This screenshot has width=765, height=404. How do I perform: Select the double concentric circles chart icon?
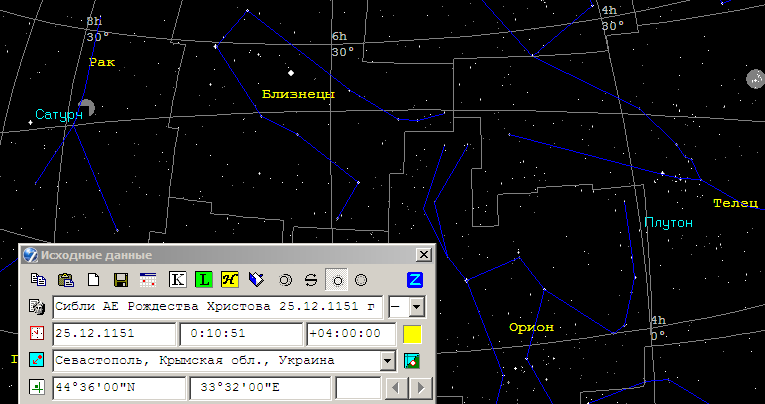(x=285, y=280)
